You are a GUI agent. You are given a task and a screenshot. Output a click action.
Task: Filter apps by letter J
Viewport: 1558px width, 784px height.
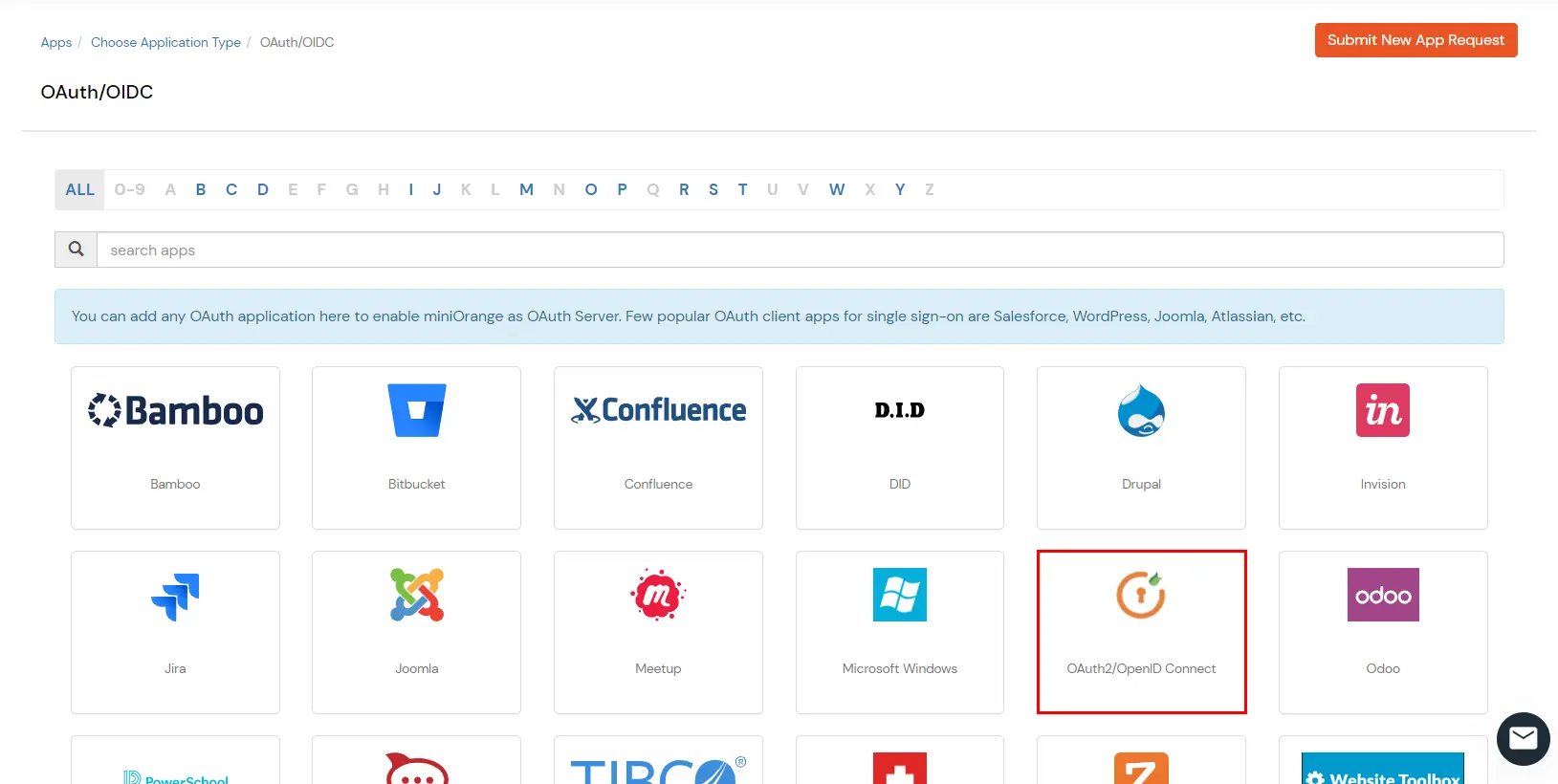pyautogui.click(x=437, y=189)
